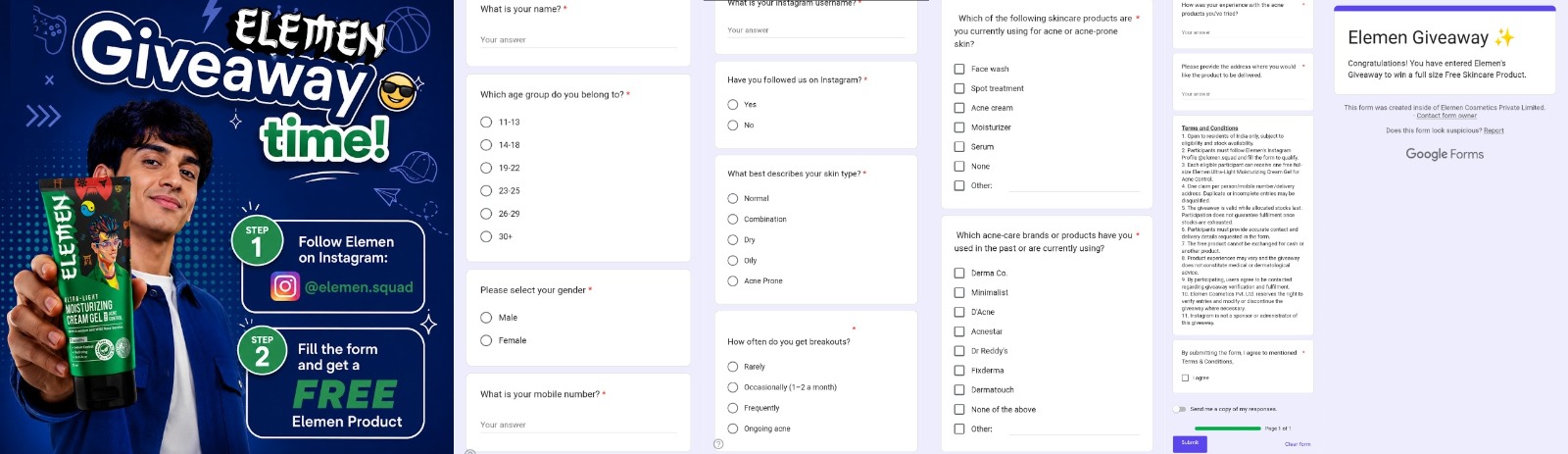Click the help icon below the breakouts question
Viewport: 1568px width, 454px height.
(x=718, y=444)
